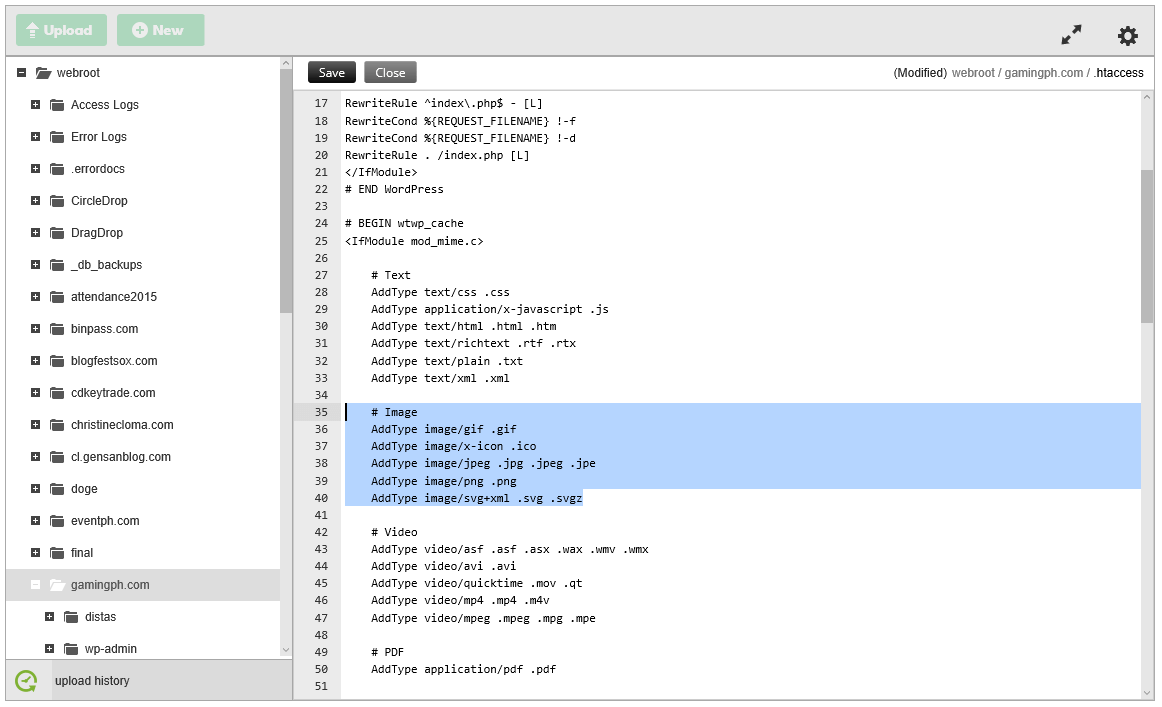Expand the Access Logs folder
The height and width of the screenshot is (707, 1162).
click(36, 104)
